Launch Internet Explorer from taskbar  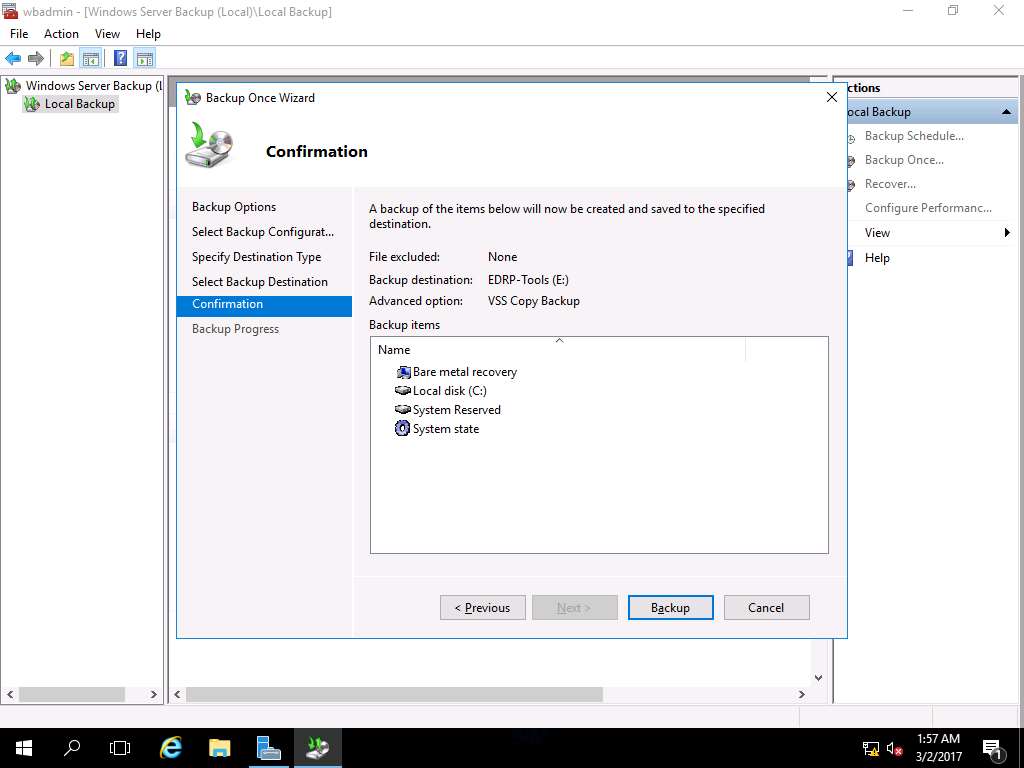coord(170,748)
